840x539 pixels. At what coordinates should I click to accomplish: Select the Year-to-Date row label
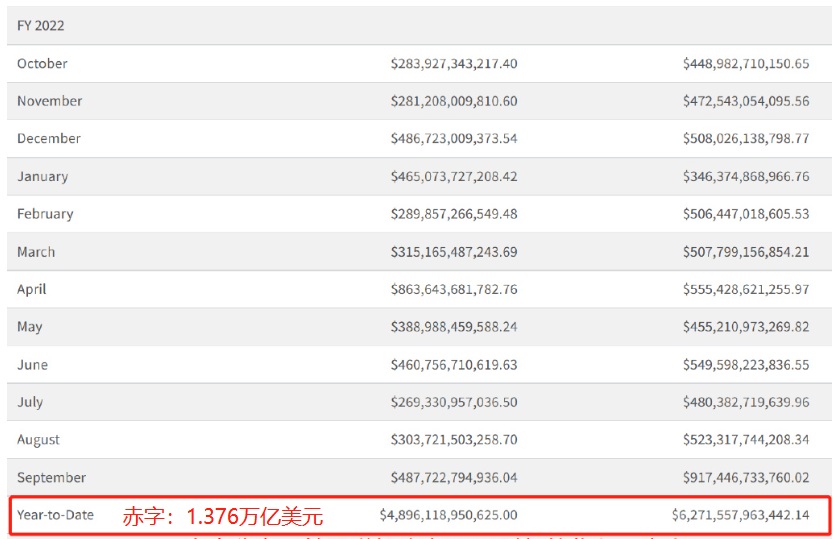[x=55, y=515]
